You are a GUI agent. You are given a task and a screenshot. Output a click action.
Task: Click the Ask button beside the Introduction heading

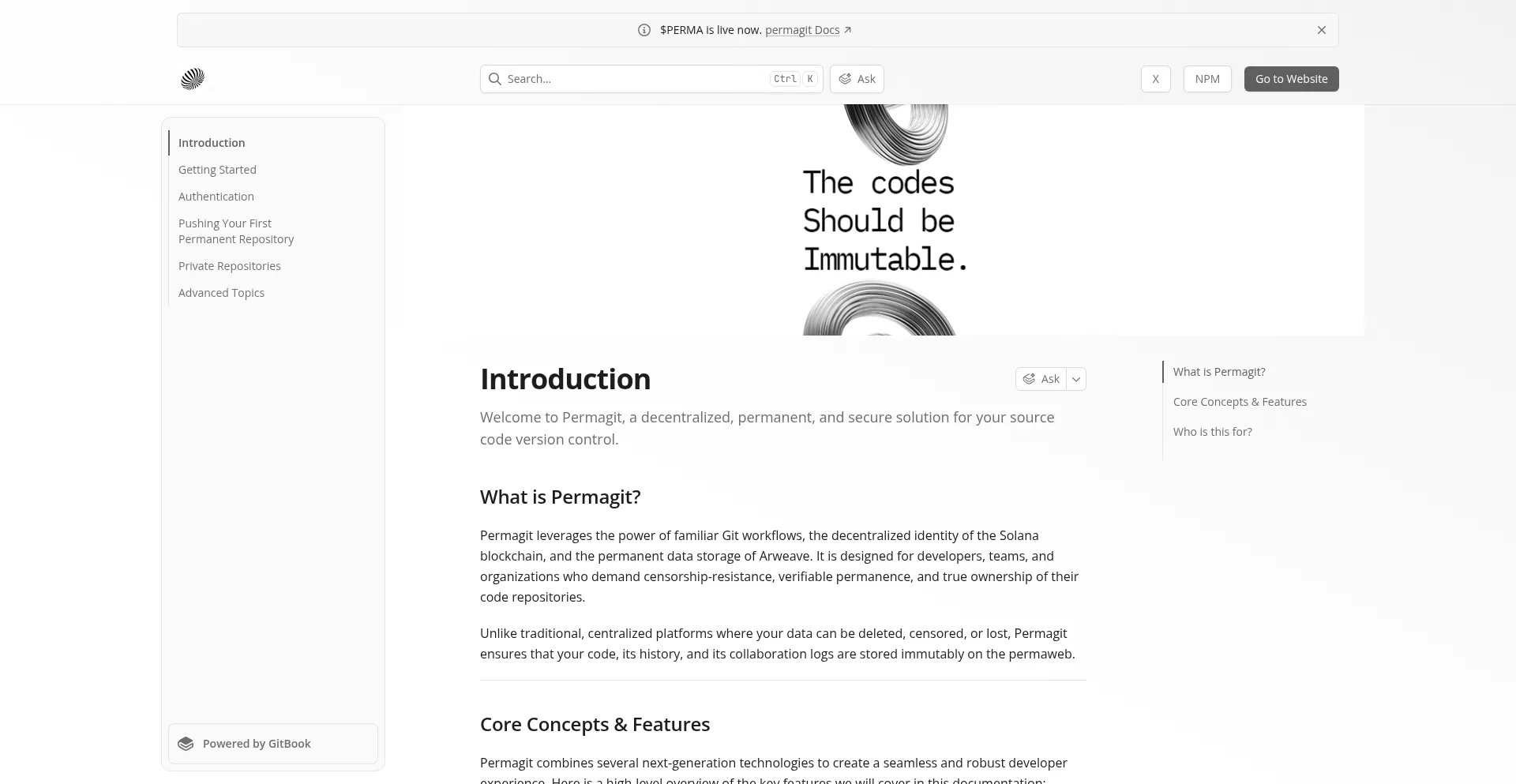pos(1041,379)
